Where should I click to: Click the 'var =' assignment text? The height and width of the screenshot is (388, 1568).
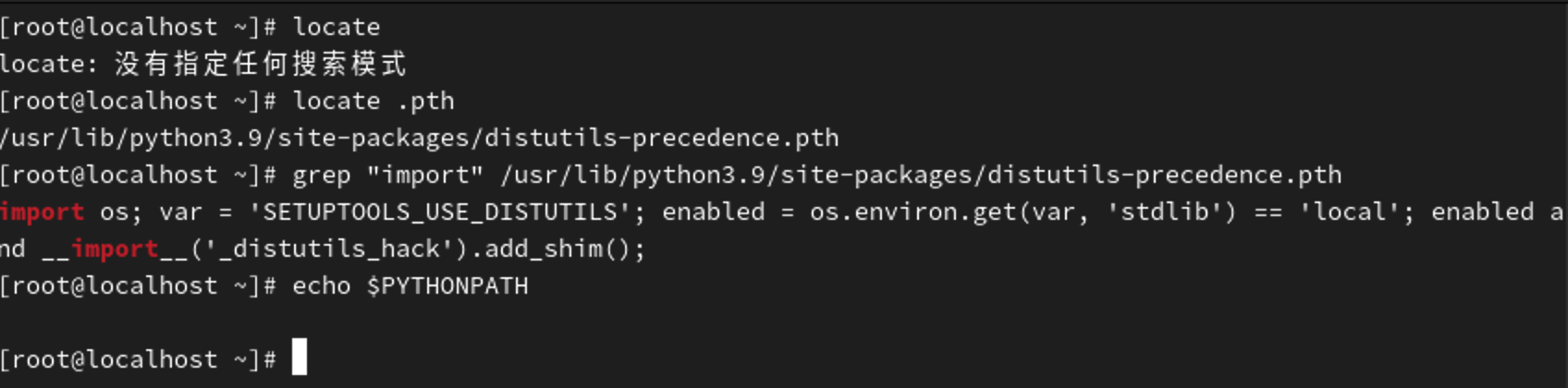point(195,212)
